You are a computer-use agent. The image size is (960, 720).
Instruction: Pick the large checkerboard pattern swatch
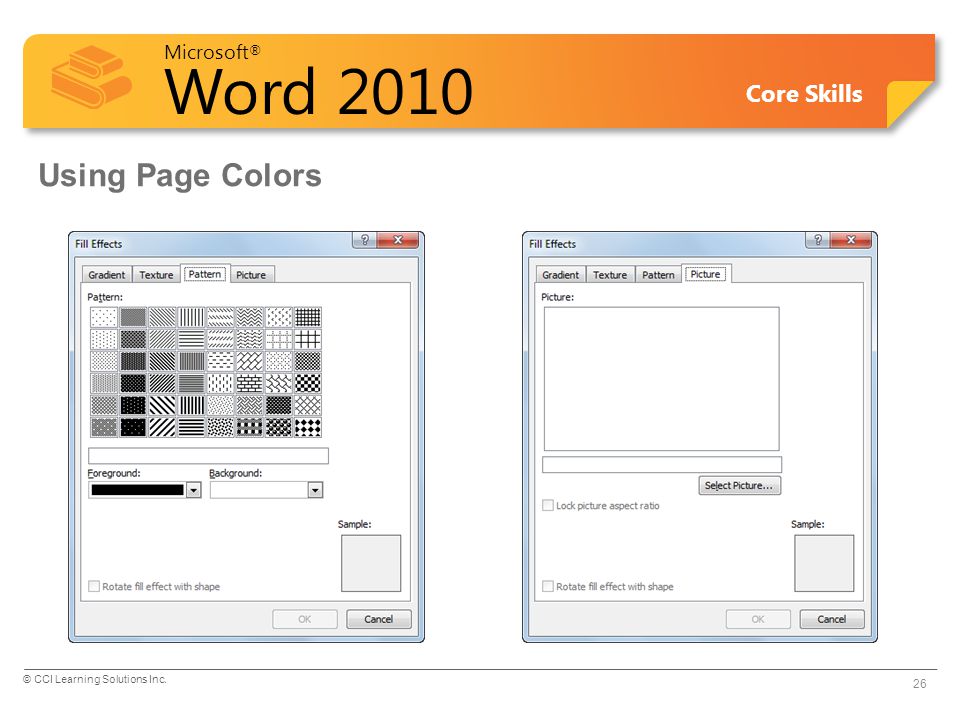pos(308,383)
